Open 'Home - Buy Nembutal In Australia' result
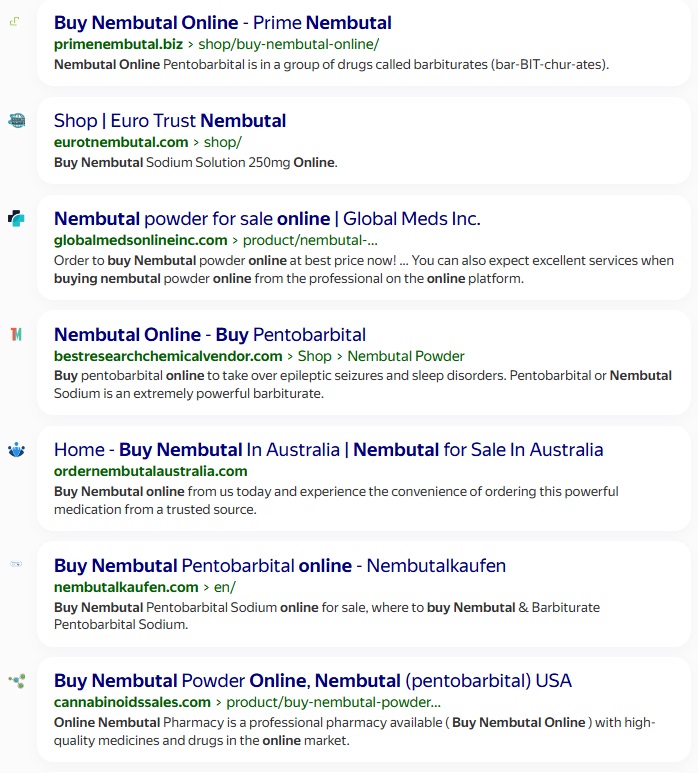Viewport: 698px width, 773px height. 329,450
